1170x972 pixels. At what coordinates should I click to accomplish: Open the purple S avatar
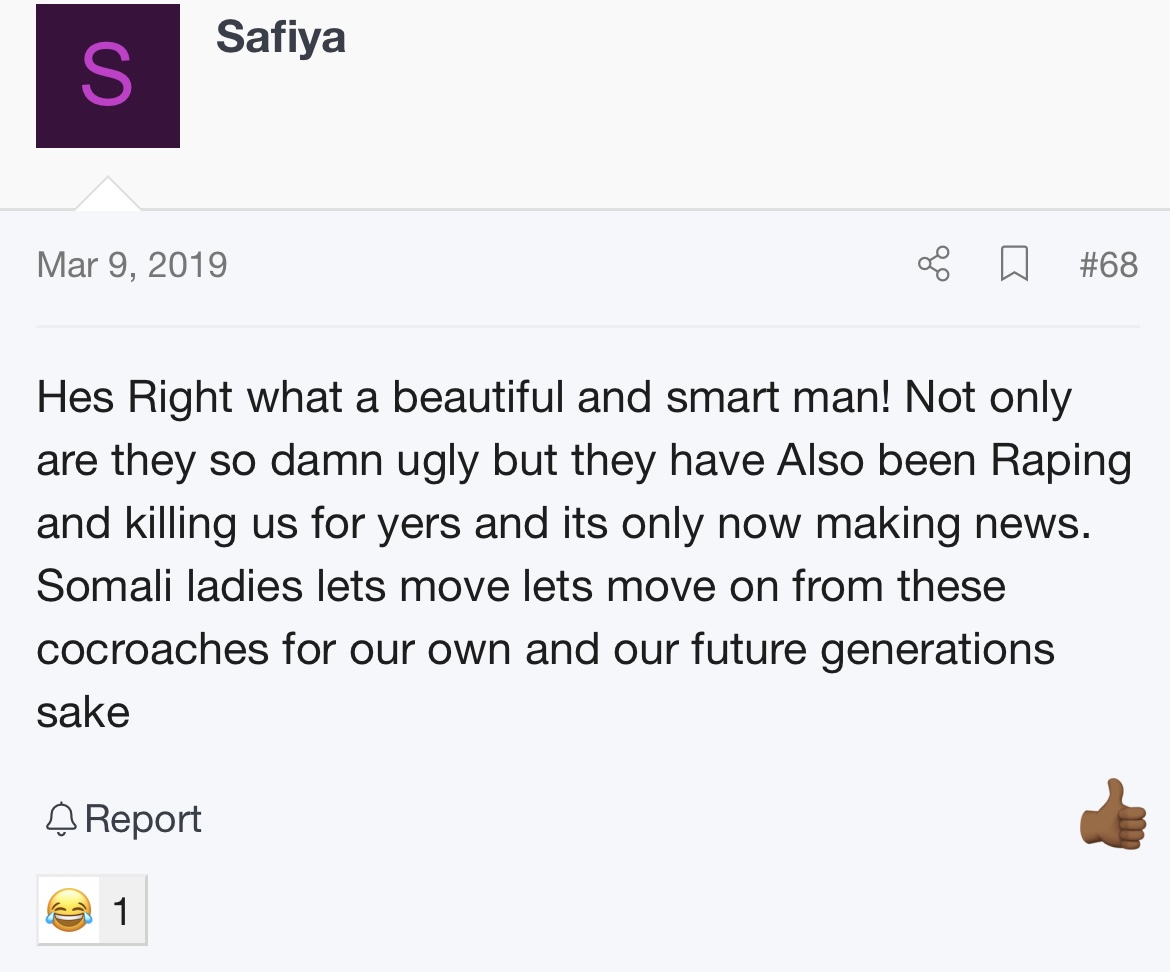point(108,76)
